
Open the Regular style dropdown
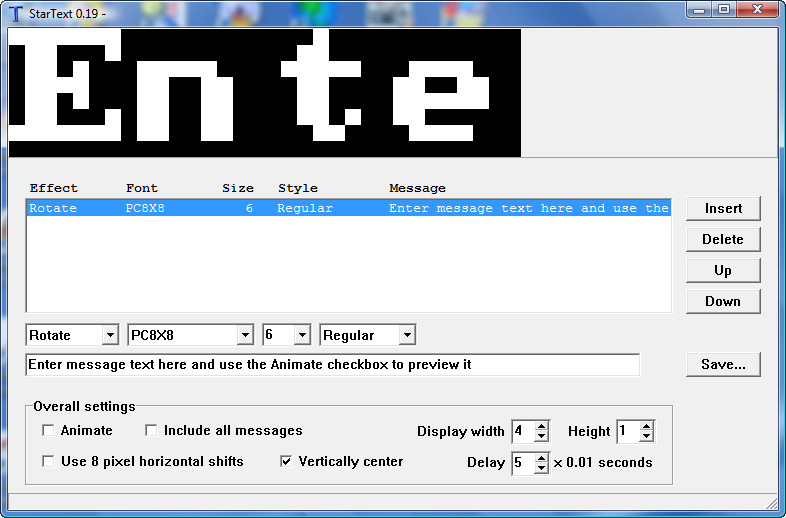coord(407,335)
